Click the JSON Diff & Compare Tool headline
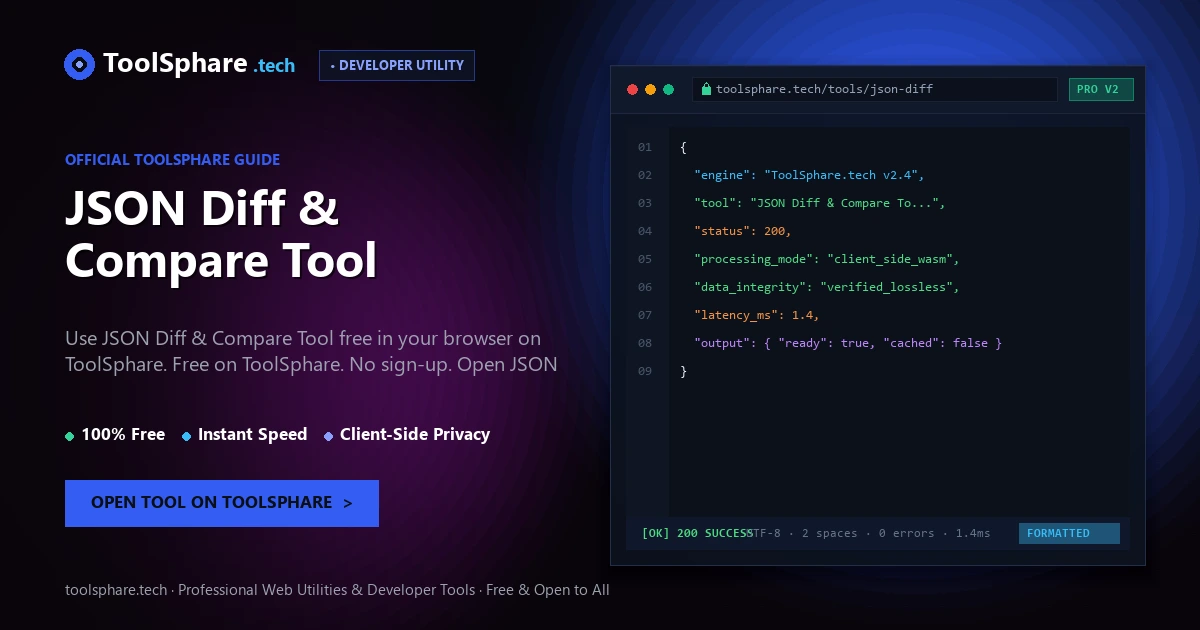 221,234
